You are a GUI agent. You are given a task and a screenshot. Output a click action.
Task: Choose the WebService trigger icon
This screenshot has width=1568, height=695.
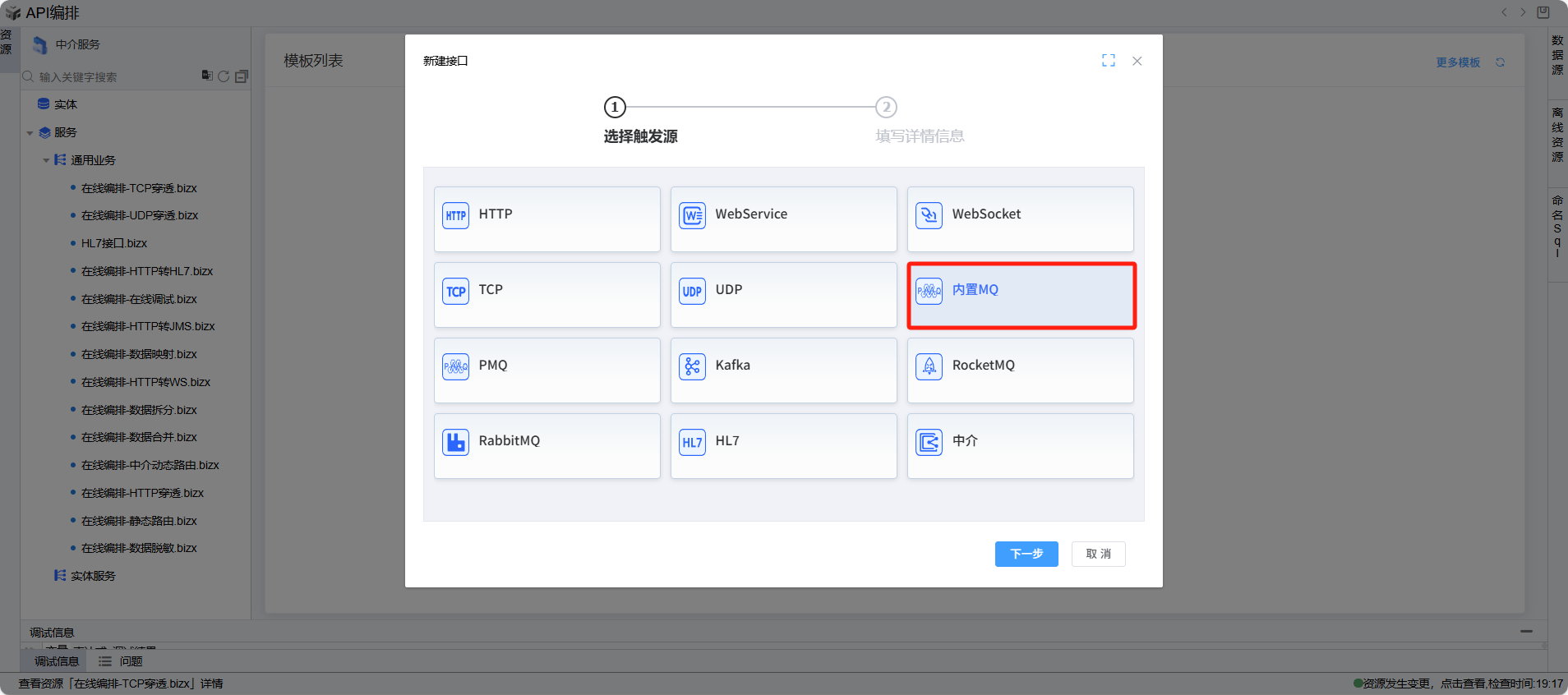[692, 215]
